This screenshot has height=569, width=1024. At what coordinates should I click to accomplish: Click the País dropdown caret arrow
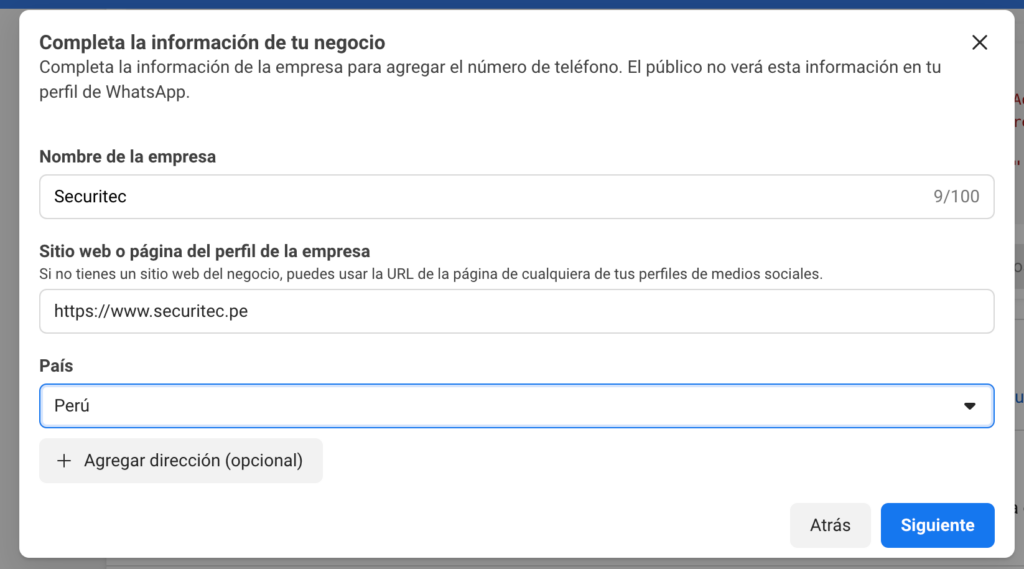tap(969, 406)
